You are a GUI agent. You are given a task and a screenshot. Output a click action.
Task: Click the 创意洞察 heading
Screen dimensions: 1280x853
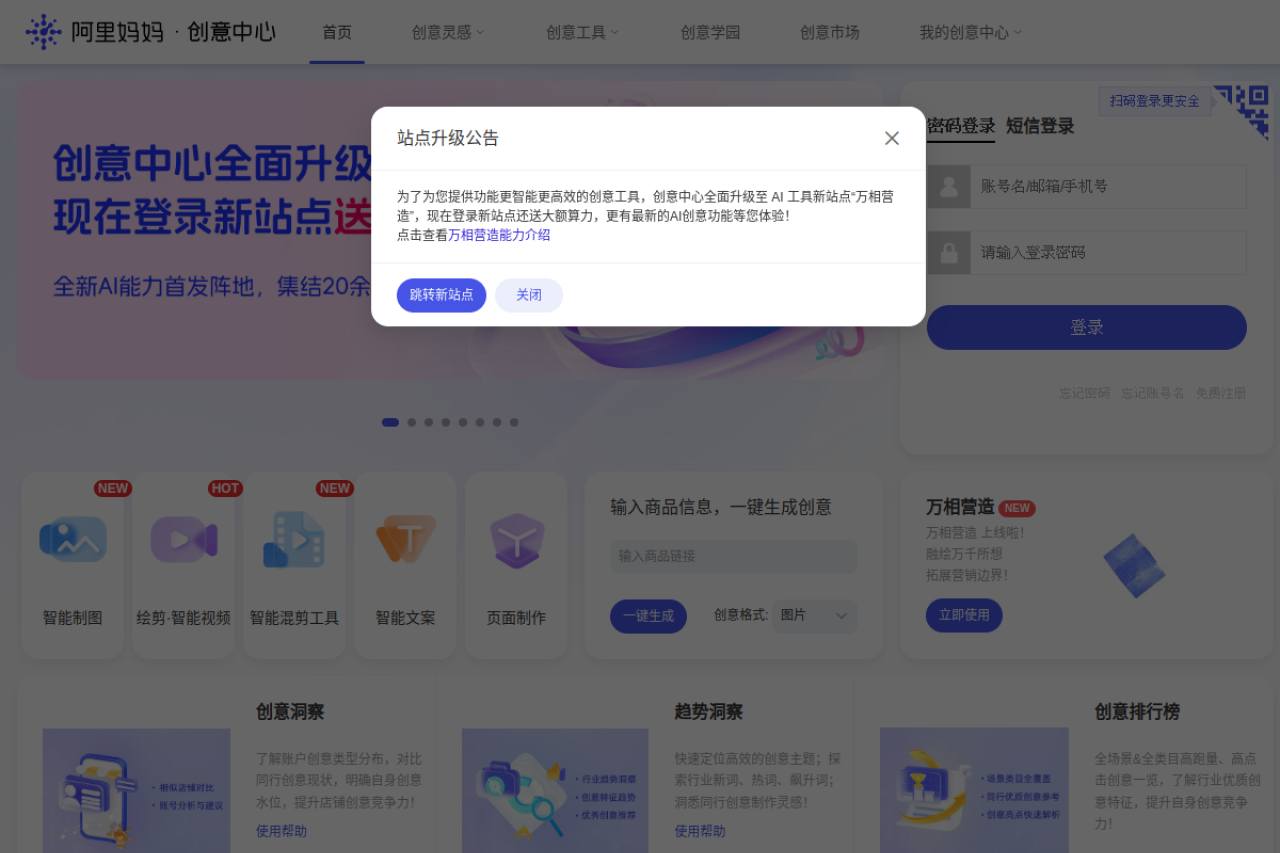[x=290, y=712]
